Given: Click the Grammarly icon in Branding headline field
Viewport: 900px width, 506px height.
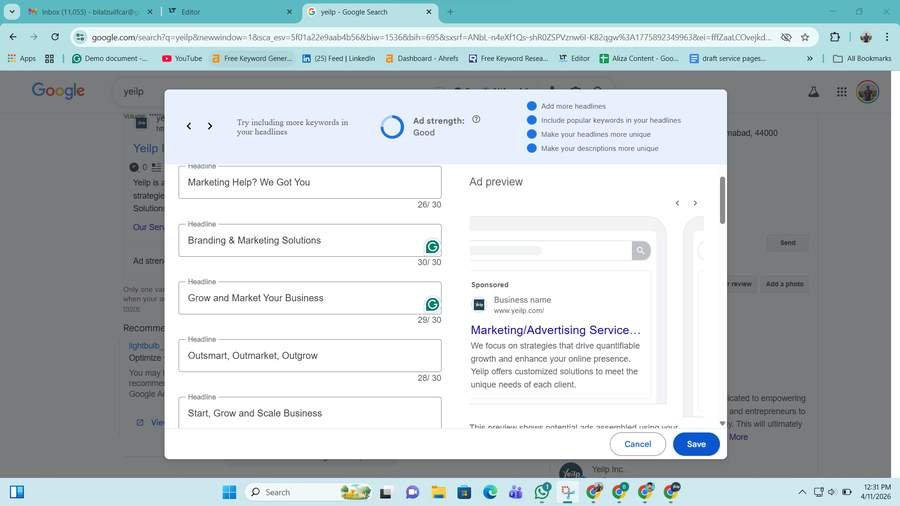Looking at the screenshot, I should [x=432, y=247].
